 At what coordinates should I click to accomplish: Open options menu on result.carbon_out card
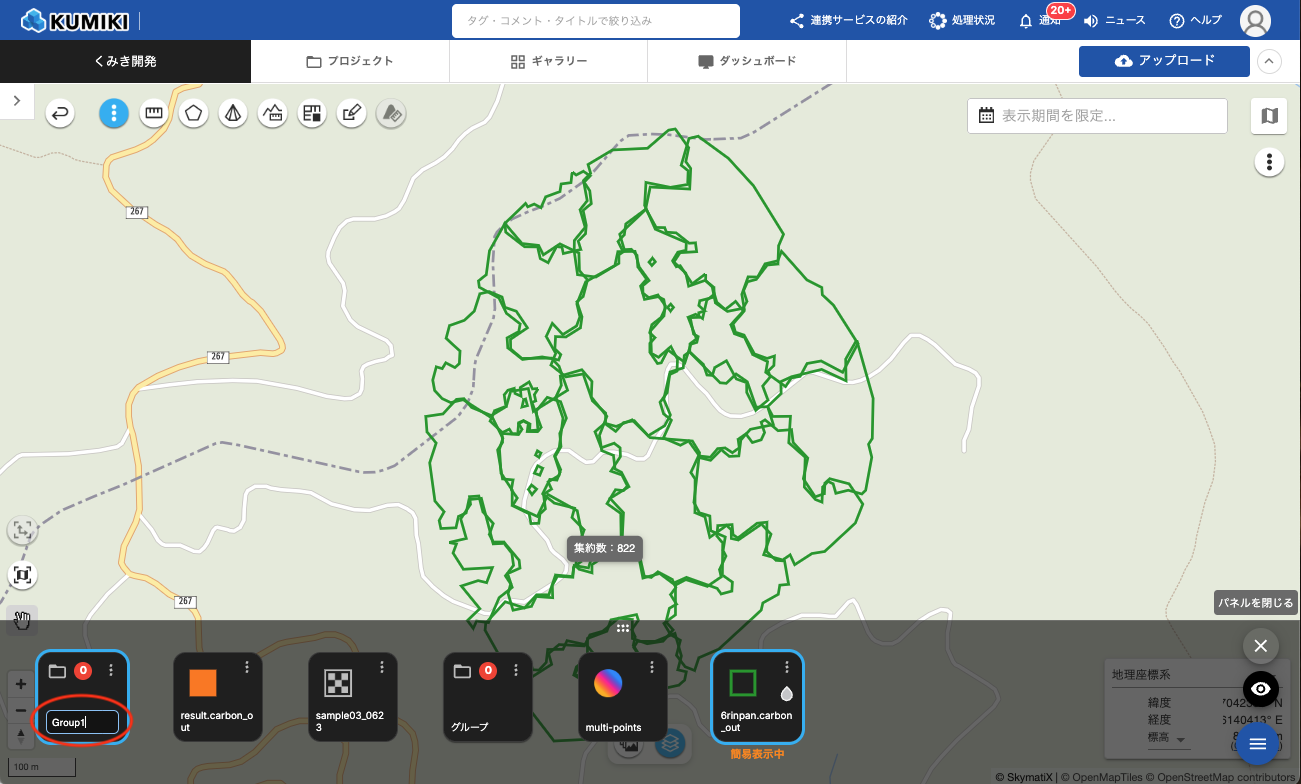247,667
